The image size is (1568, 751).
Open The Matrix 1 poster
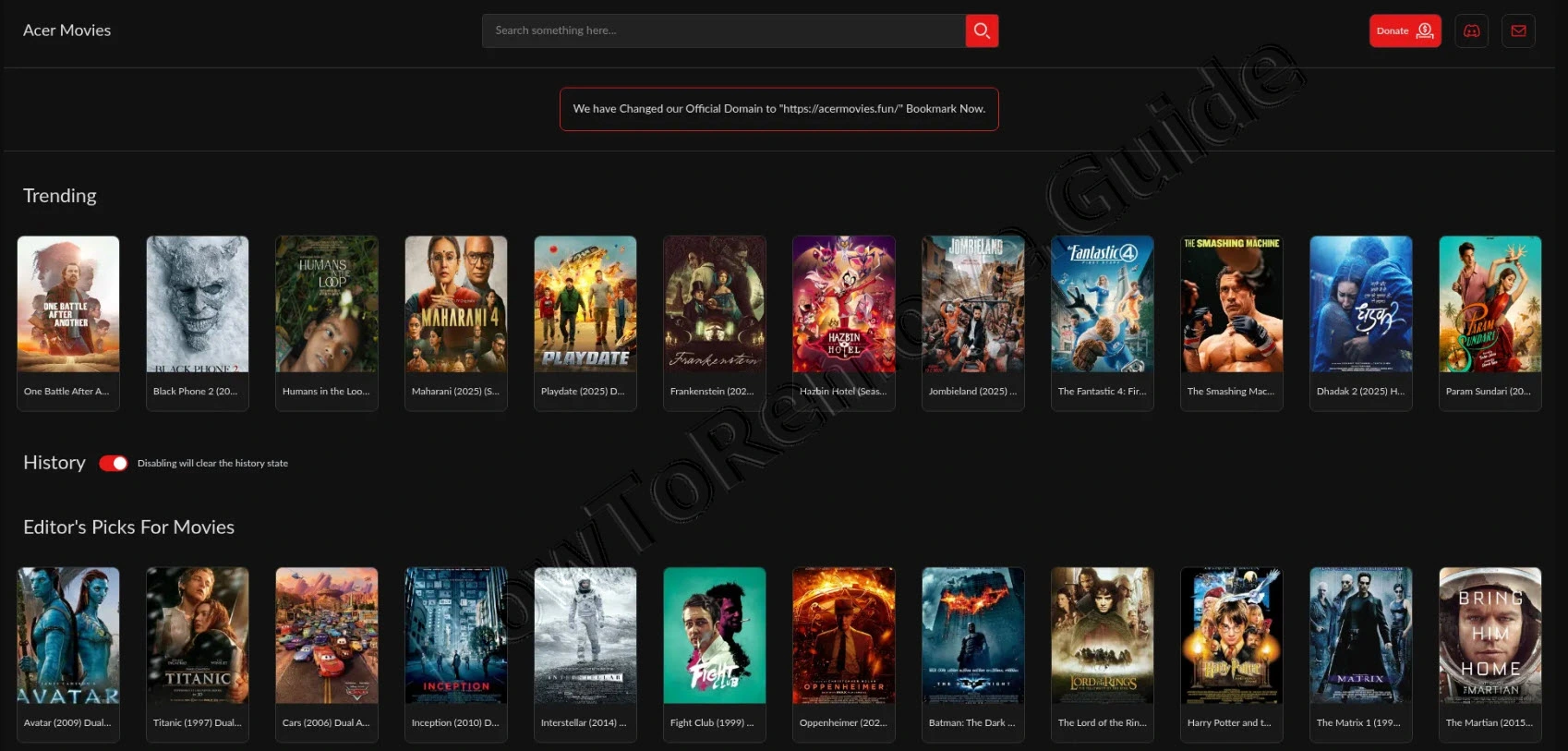coord(1361,636)
